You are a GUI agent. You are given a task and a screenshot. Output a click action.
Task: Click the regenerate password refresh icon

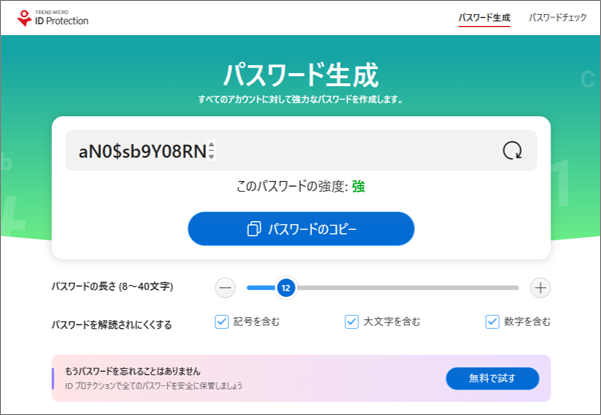point(512,151)
